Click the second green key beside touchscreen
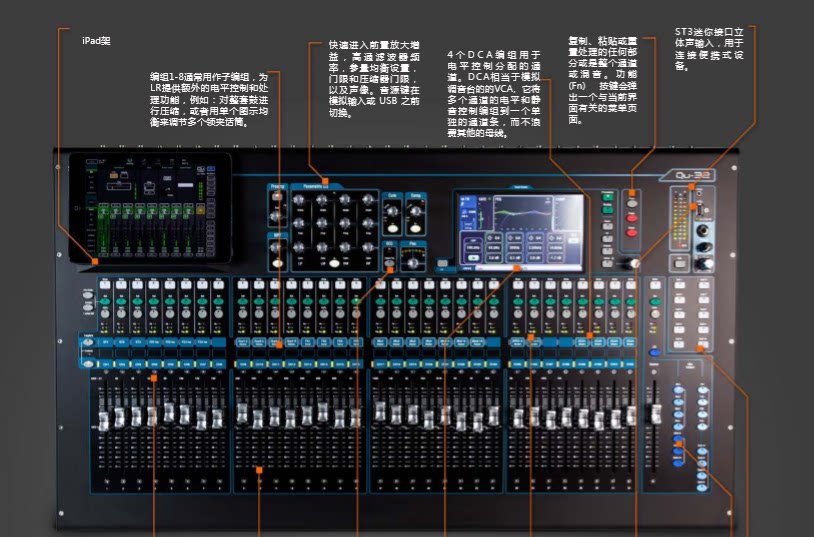 (x=607, y=210)
